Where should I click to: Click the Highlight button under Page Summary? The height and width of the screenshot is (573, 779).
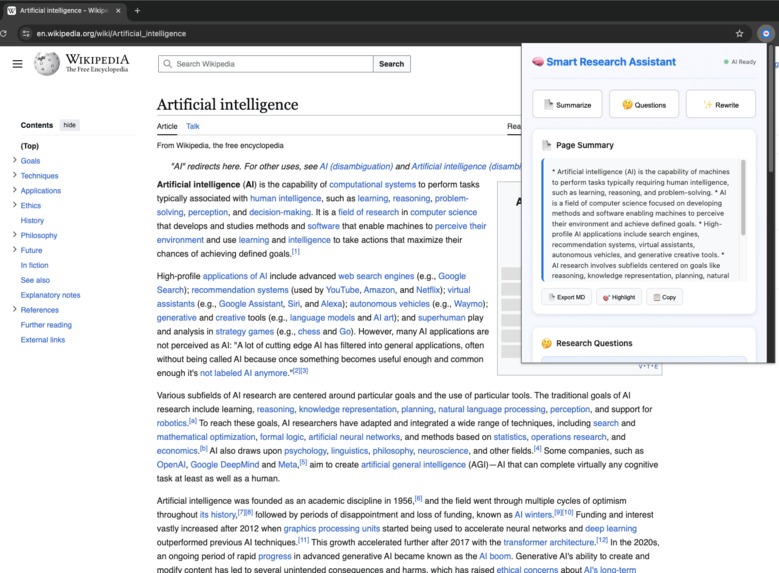pyautogui.click(x=619, y=297)
